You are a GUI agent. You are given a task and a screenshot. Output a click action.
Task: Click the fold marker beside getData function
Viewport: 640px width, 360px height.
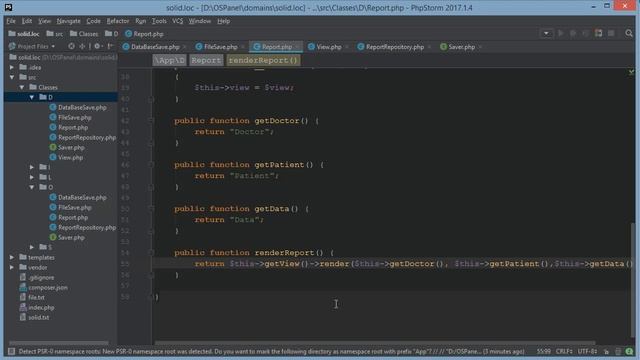[151, 209]
